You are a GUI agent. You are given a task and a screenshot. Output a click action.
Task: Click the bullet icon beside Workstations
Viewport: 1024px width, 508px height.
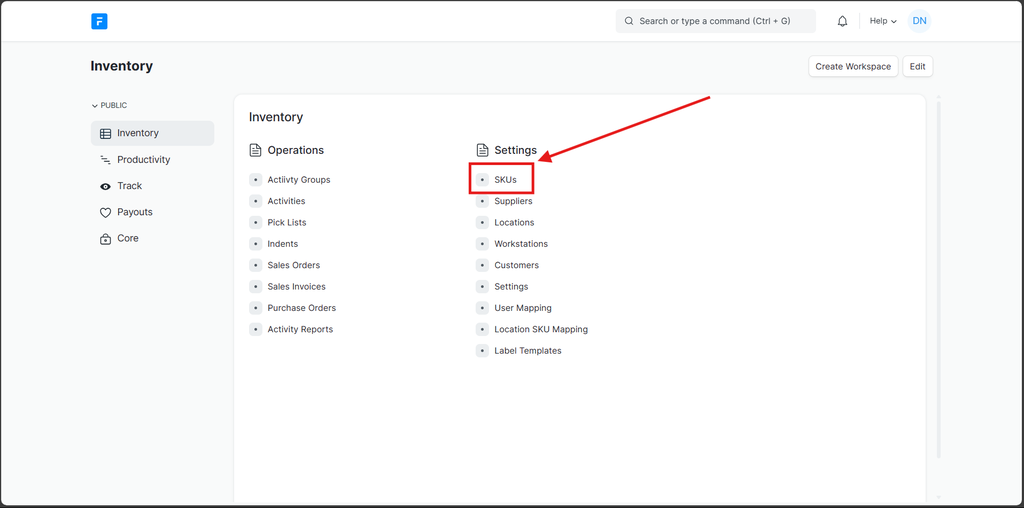click(482, 244)
